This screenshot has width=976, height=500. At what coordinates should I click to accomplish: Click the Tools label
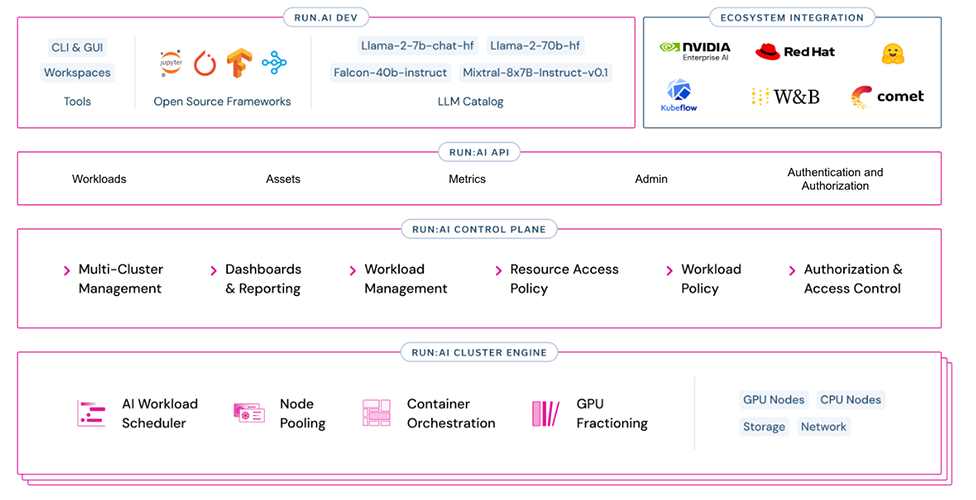point(77,101)
